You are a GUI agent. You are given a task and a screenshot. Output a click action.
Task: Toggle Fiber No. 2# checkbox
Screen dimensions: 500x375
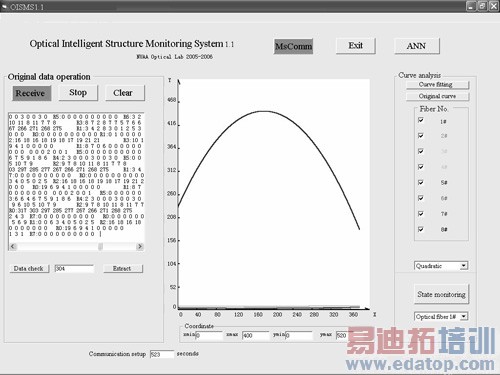421,135
